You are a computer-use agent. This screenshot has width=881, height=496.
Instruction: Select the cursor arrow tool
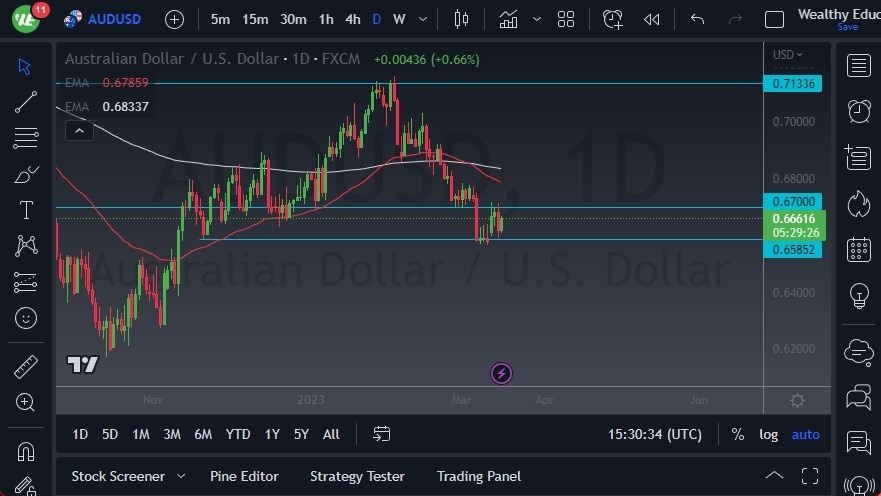coord(24,66)
